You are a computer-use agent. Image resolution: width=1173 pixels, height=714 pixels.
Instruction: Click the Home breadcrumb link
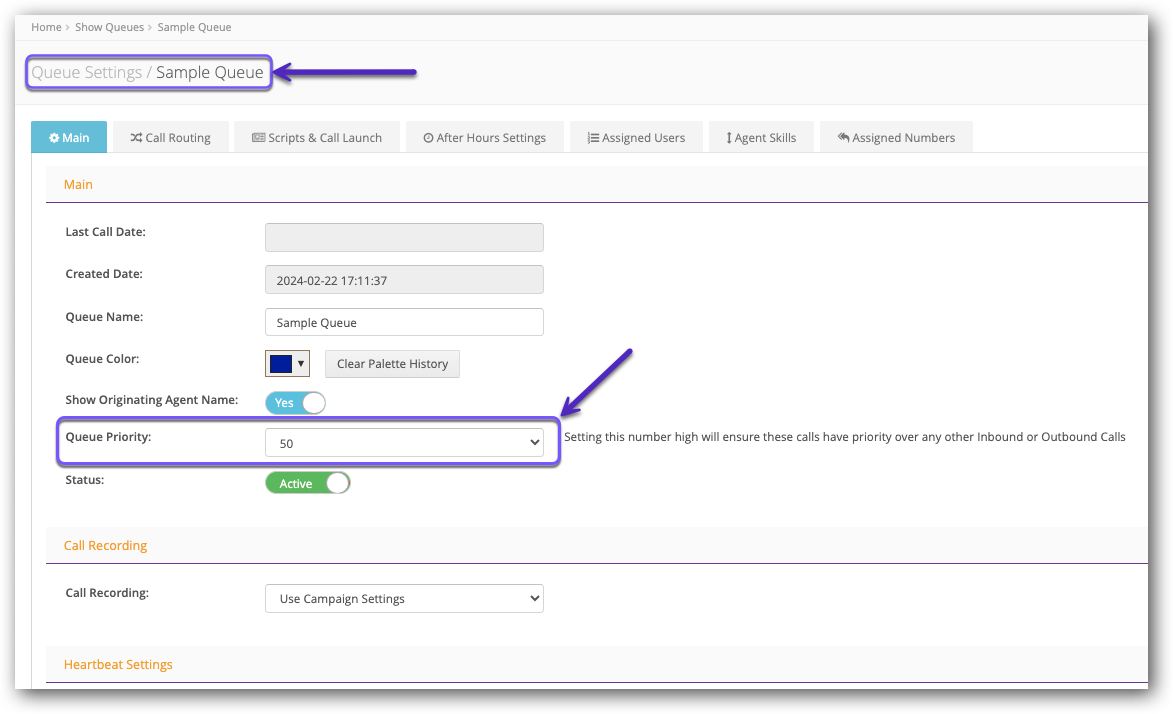(x=46, y=27)
